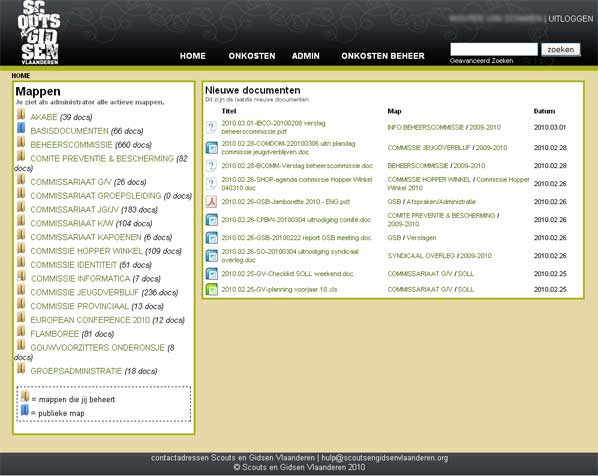The height and width of the screenshot is (476, 598).
Task: Open INFO BEHEERSCOMMISSIE map link
Action: click(426, 127)
